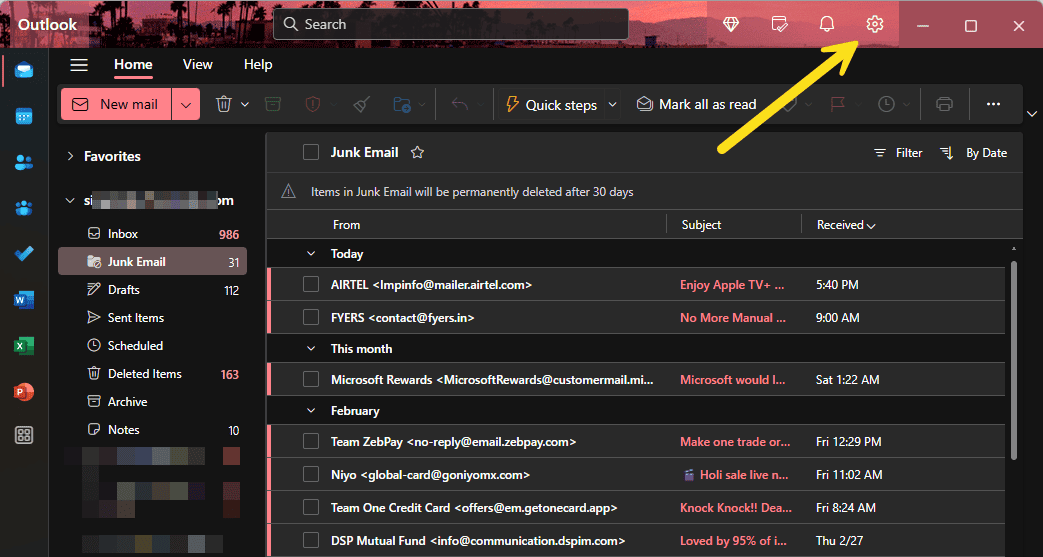Check the AIRTEL message checkbox
1043x557 pixels.
click(x=311, y=285)
